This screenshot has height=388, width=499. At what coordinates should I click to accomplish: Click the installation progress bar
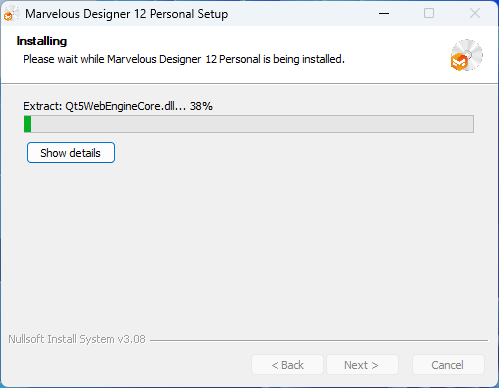pos(249,124)
